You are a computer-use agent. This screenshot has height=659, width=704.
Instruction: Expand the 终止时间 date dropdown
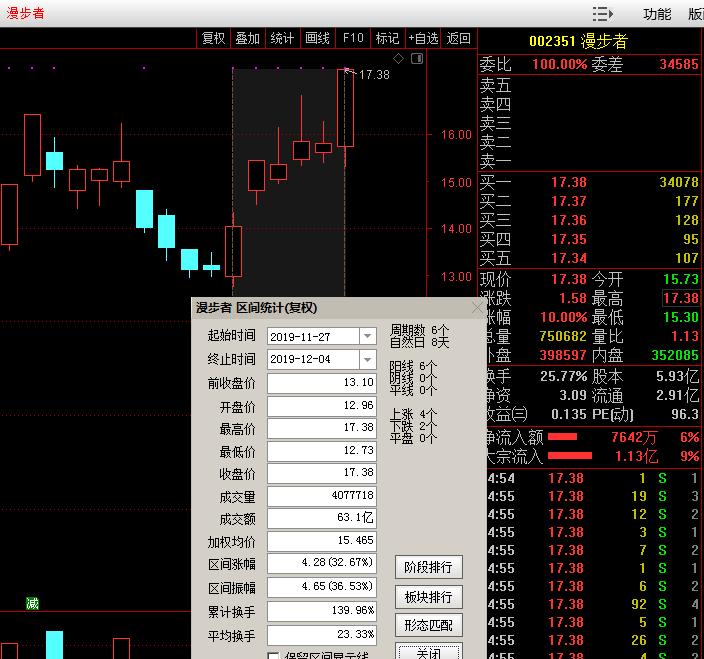[367, 359]
